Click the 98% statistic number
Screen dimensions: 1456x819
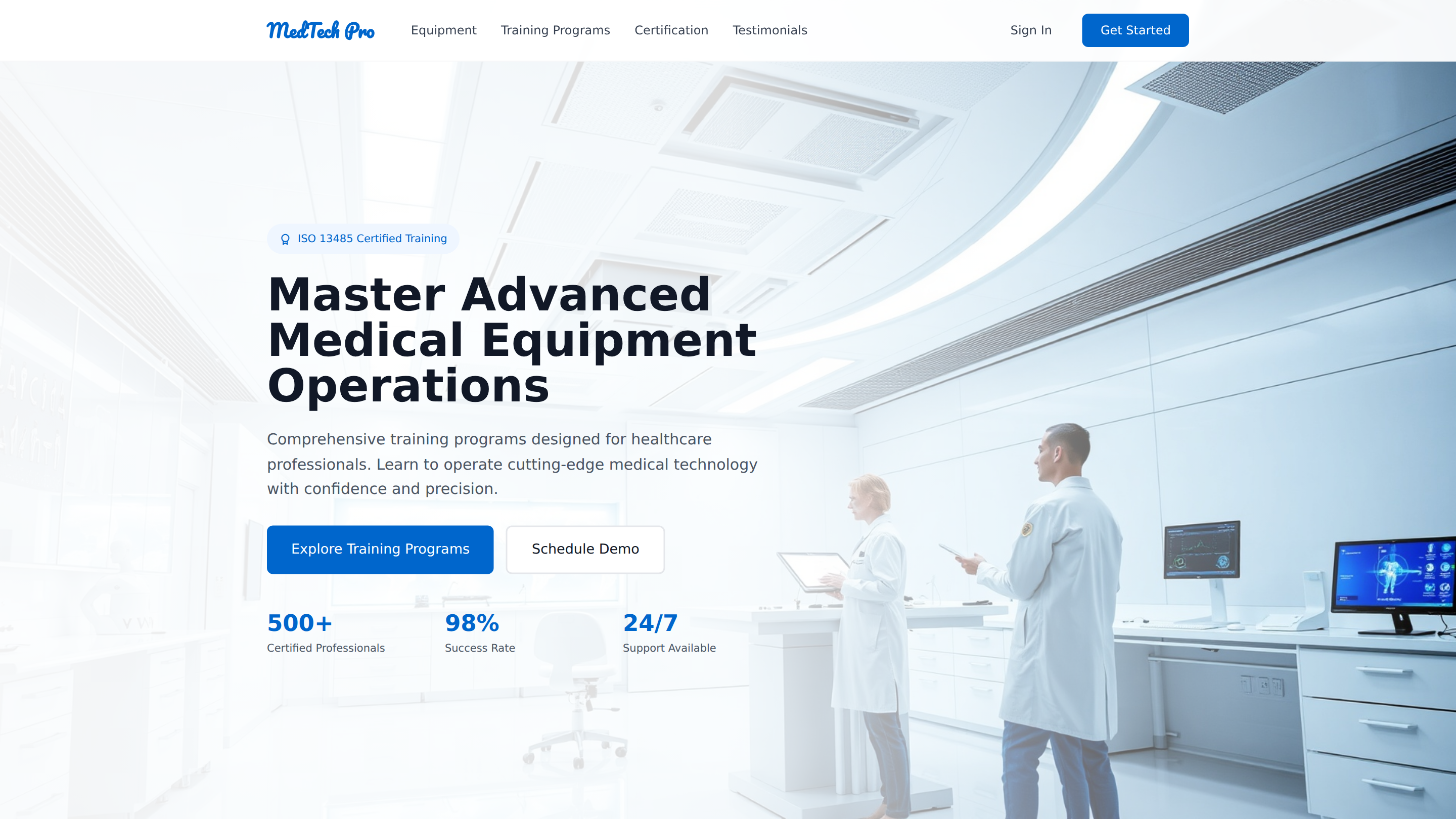coord(472,623)
